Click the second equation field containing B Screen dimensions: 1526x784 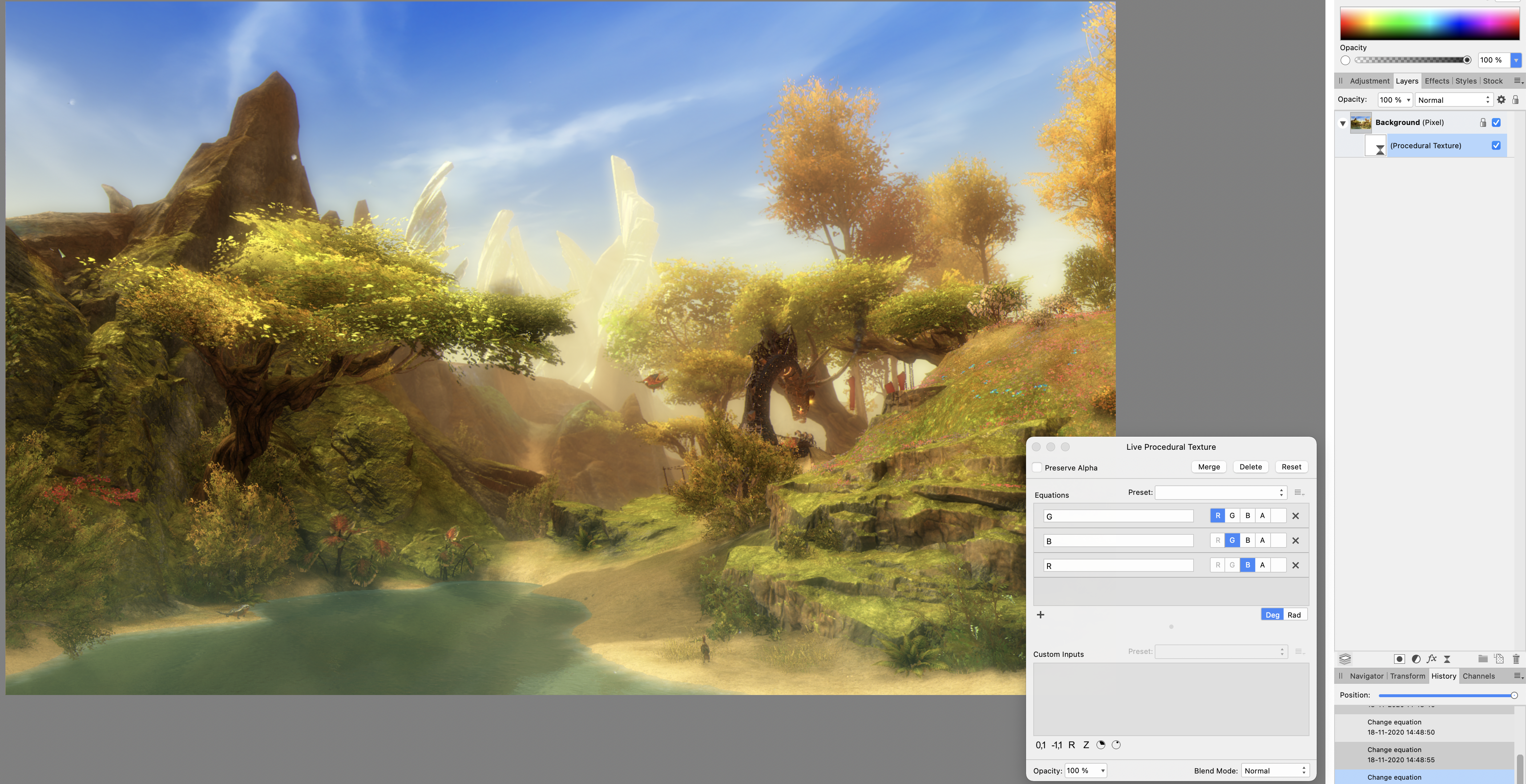click(x=1118, y=541)
